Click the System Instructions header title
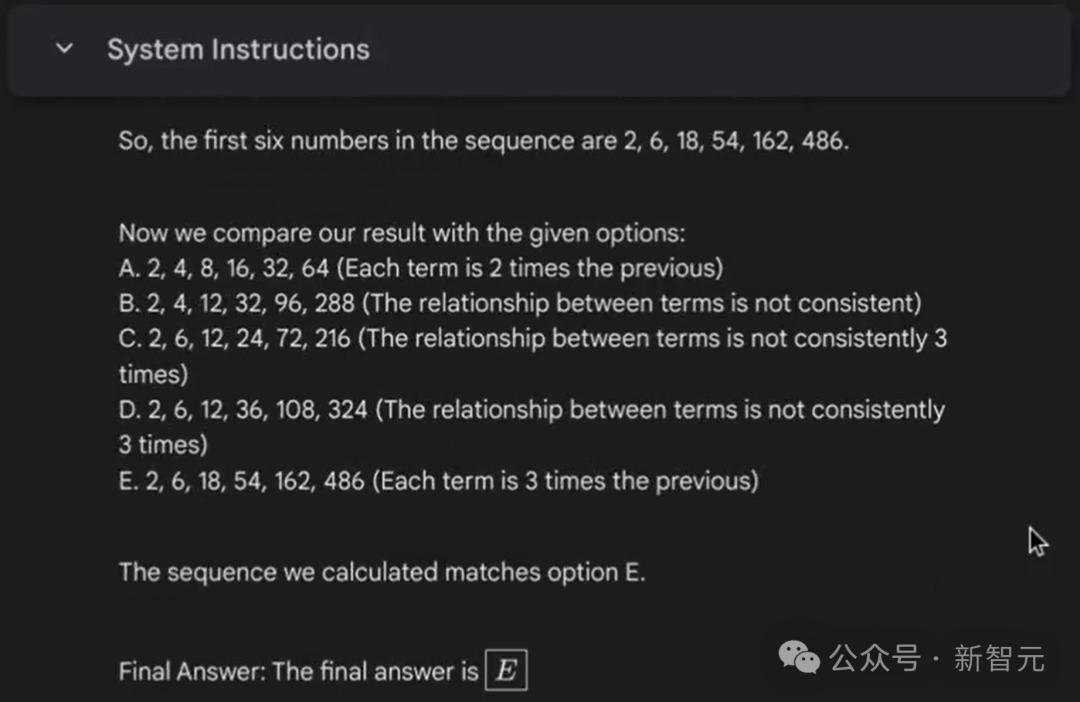This screenshot has width=1080, height=702. (x=238, y=50)
